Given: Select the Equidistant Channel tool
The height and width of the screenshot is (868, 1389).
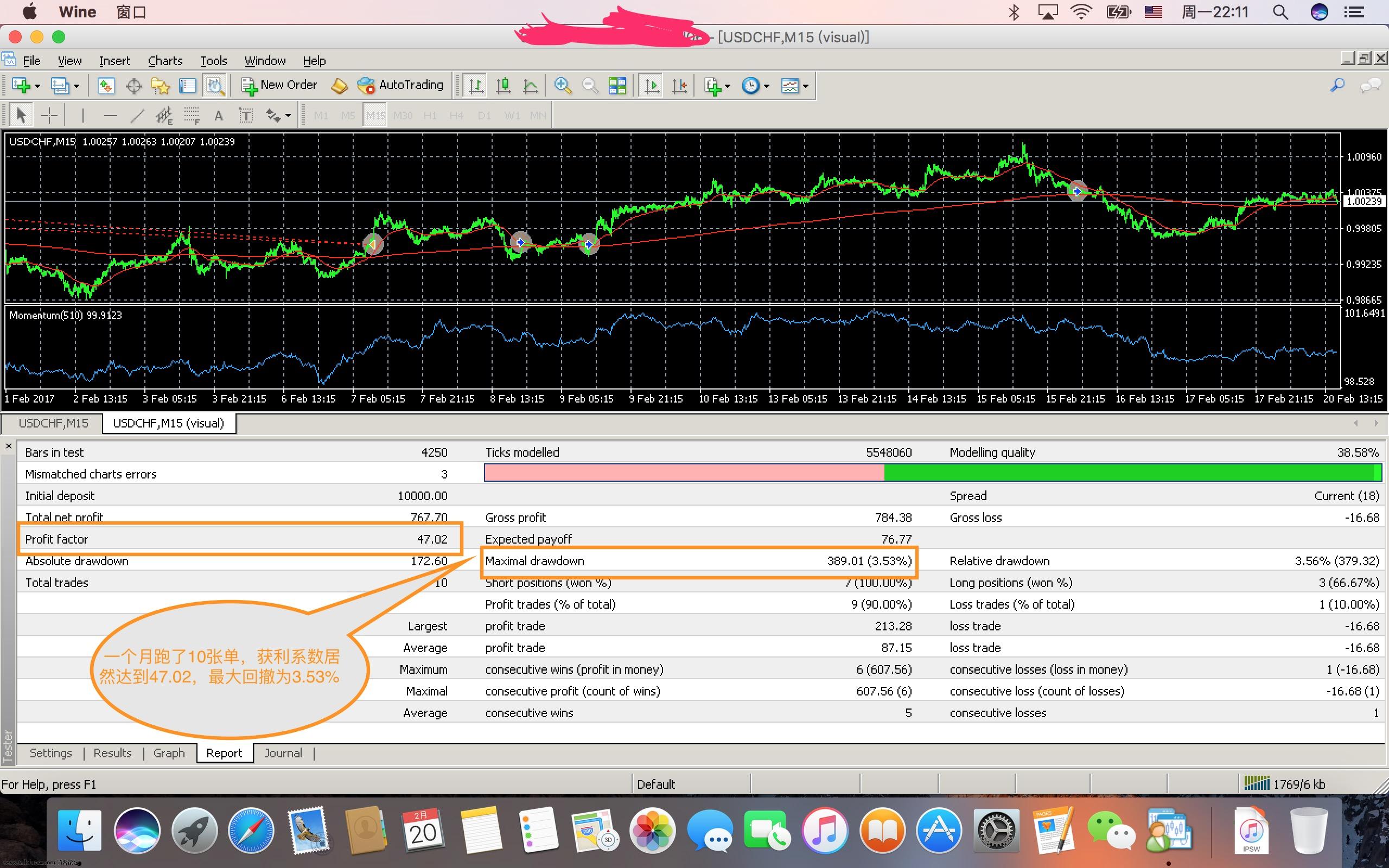Looking at the screenshot, I should (x=164, y=116).
